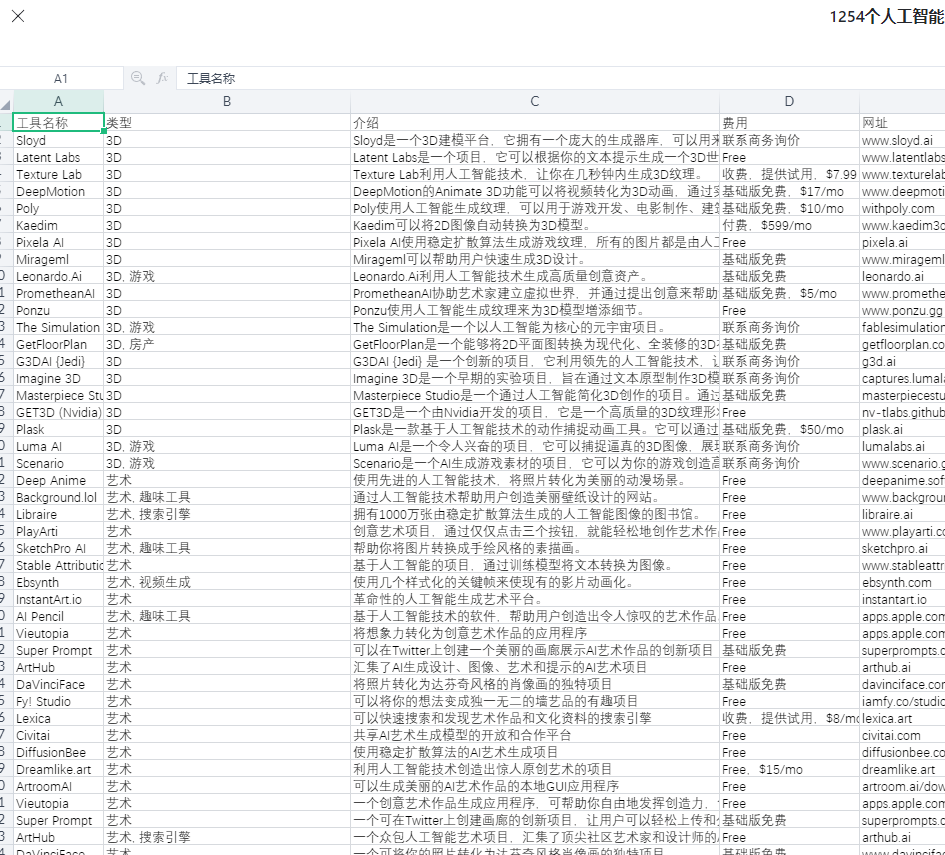The width and height of the screenshot is (945, 855).
Task: Click the 基础版免费, $50/mo cost cell
Action: [790, 430]
